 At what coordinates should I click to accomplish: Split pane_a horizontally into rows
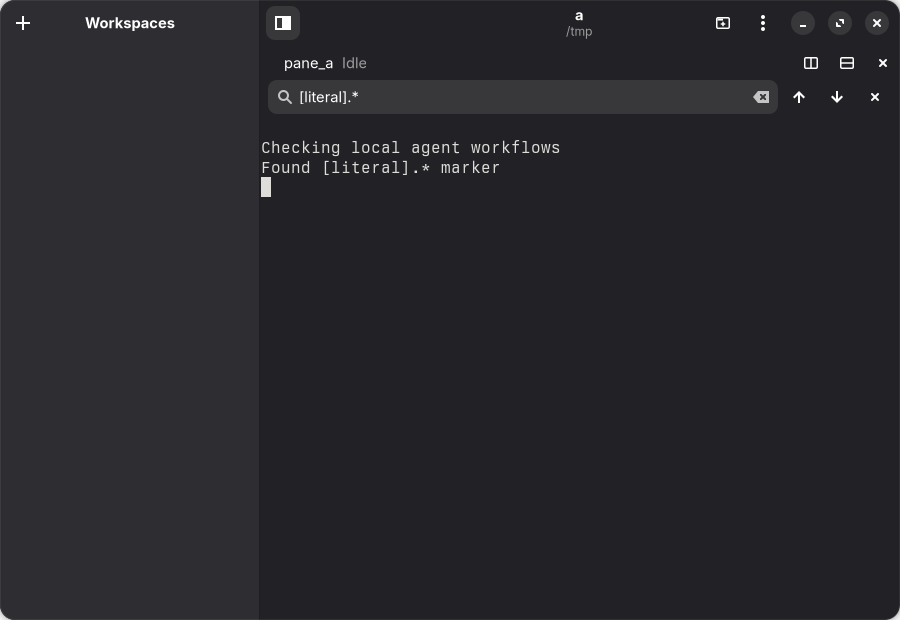pyautogui.click(x=847, y=63)
